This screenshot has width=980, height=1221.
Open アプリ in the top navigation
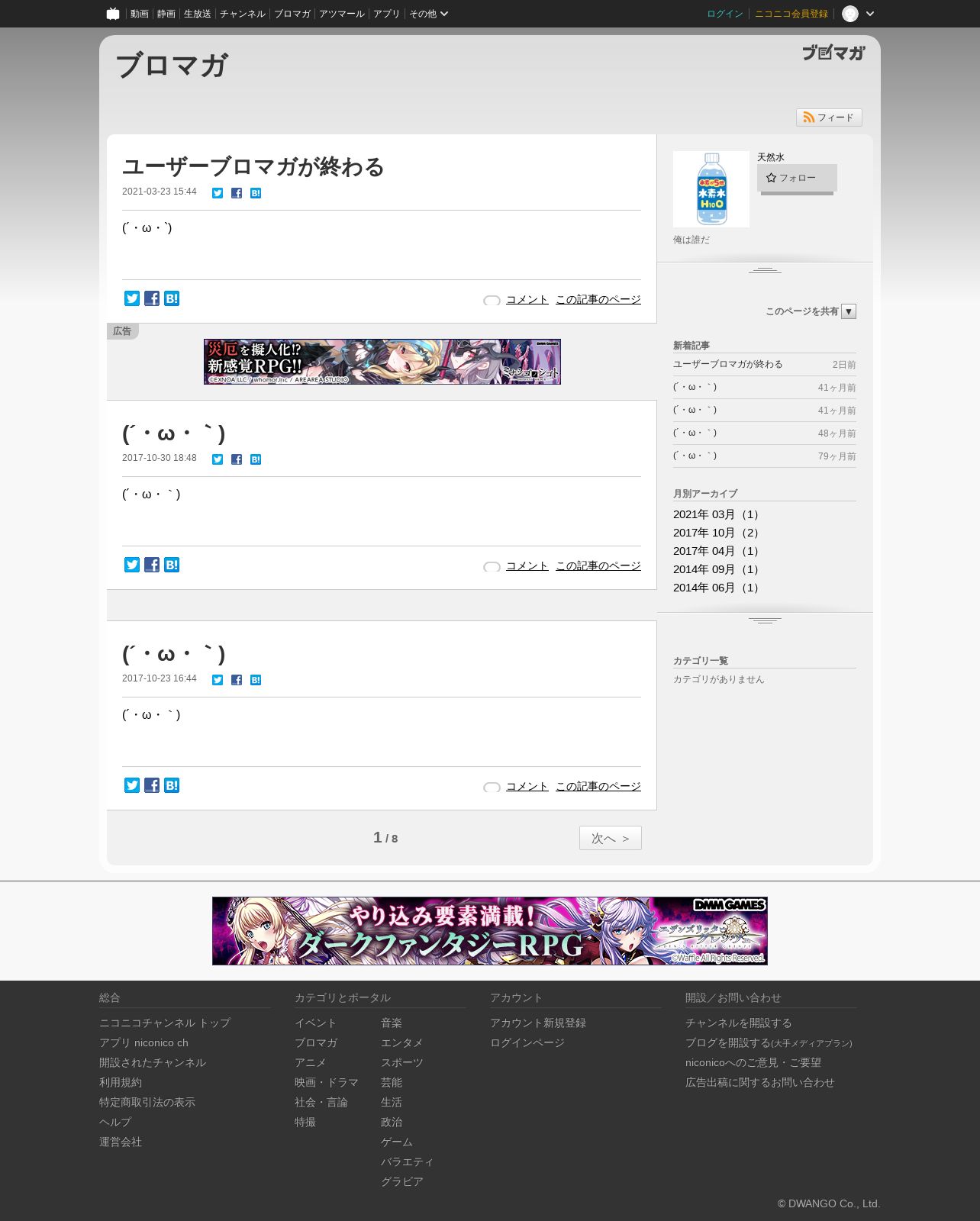click(387, 14)
